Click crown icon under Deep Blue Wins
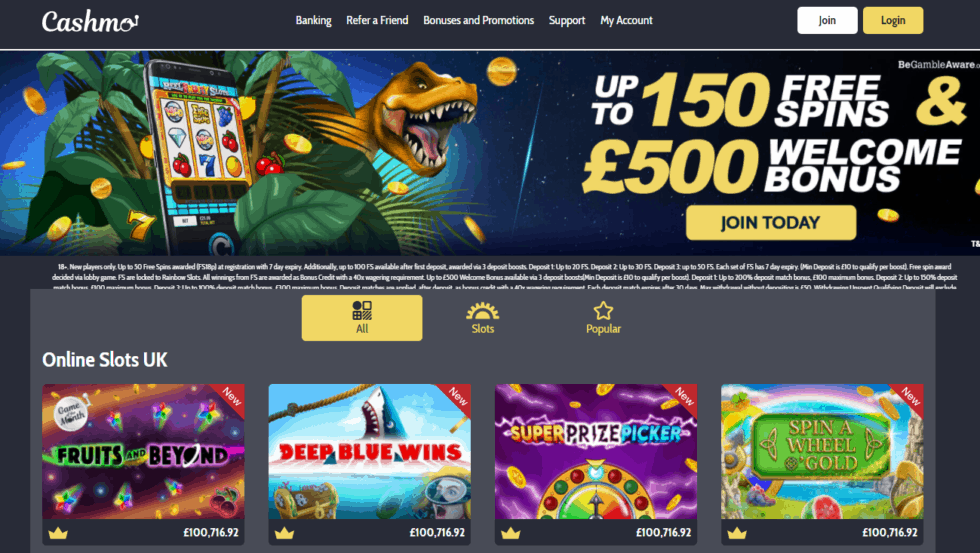 (x=284, y=533)
